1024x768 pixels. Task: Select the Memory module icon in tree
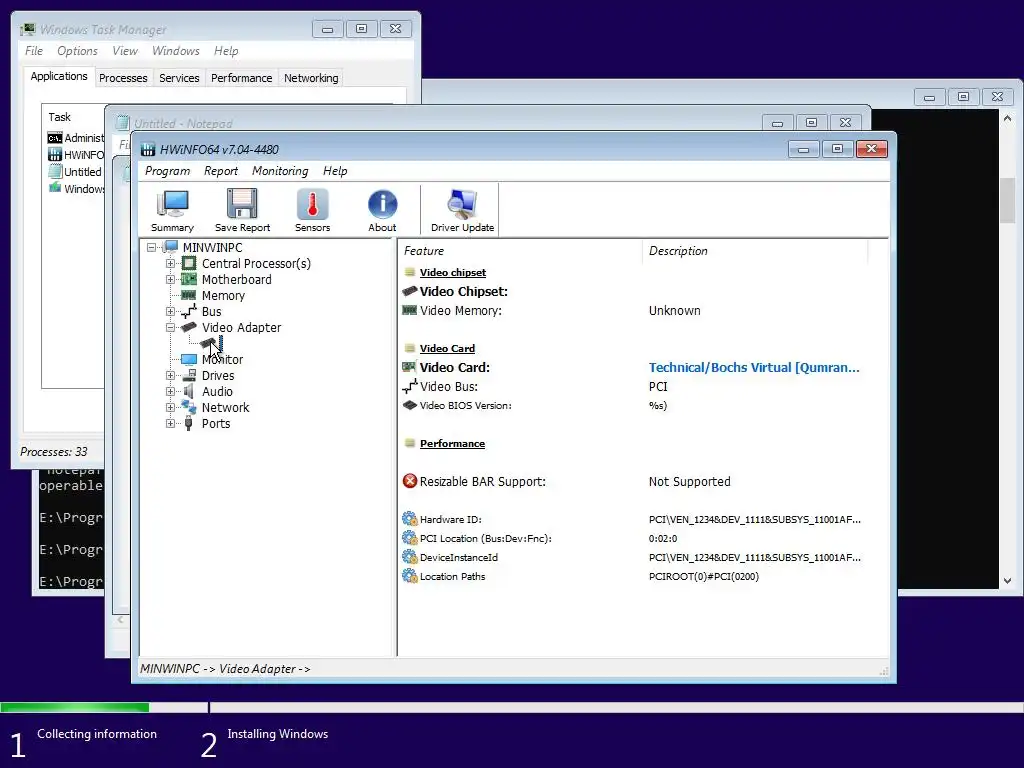189,295
